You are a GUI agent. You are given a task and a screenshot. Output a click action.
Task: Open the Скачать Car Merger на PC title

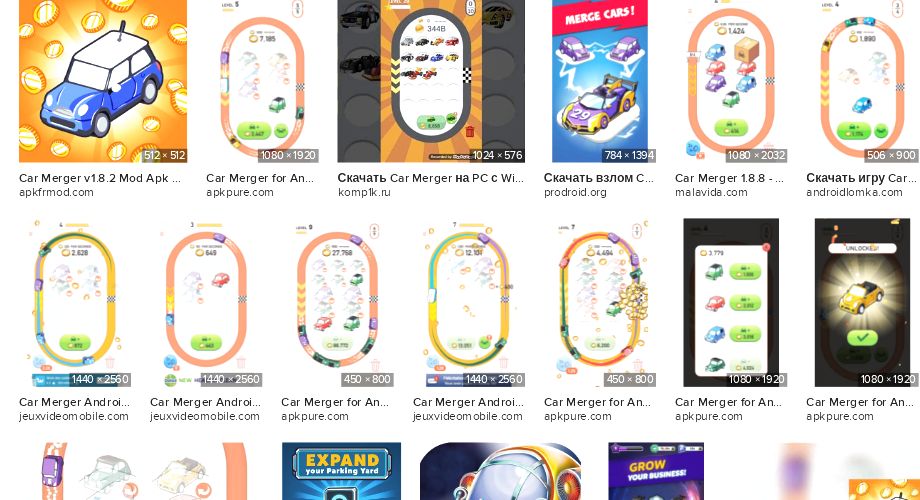coord(431,178)
